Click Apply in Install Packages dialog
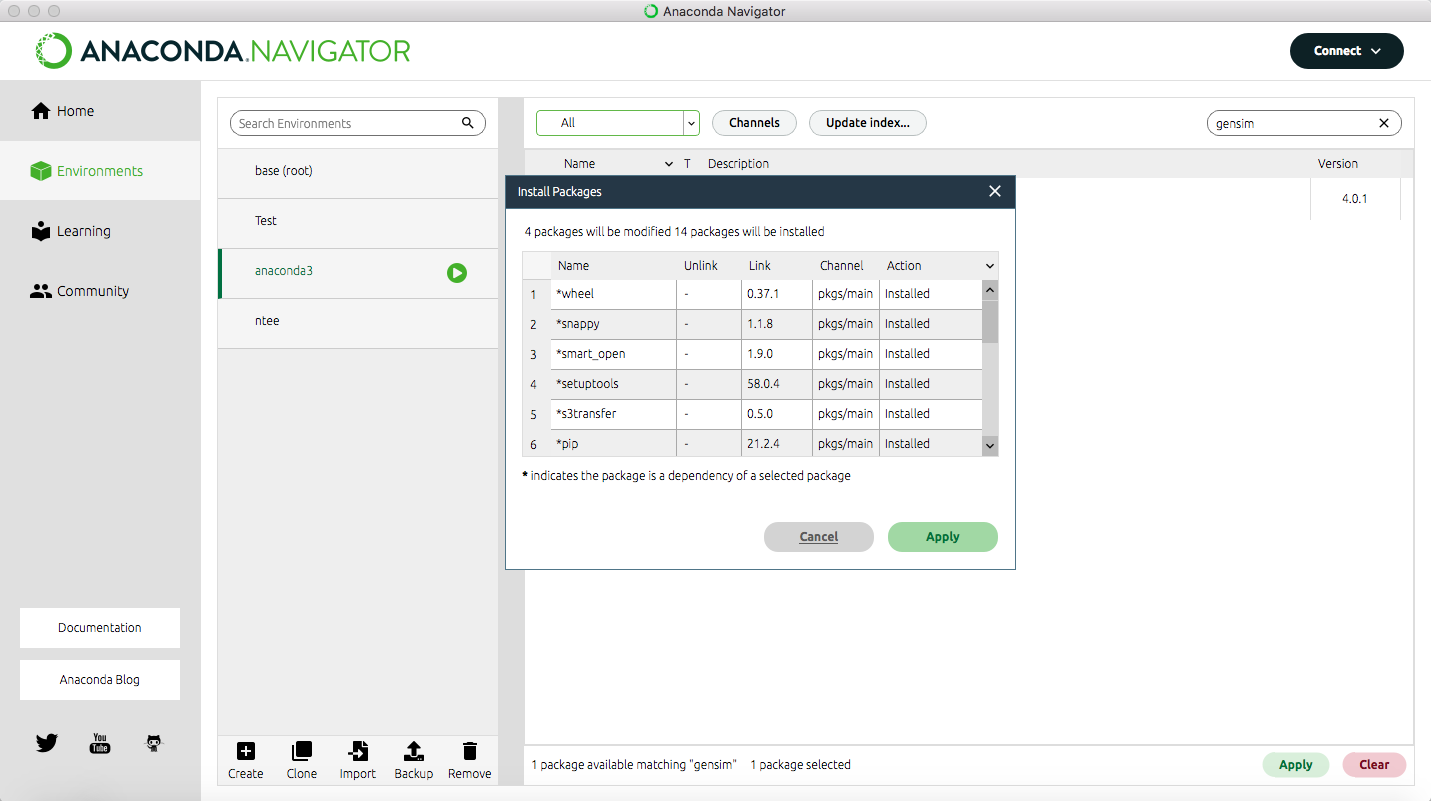 (943, 537)
